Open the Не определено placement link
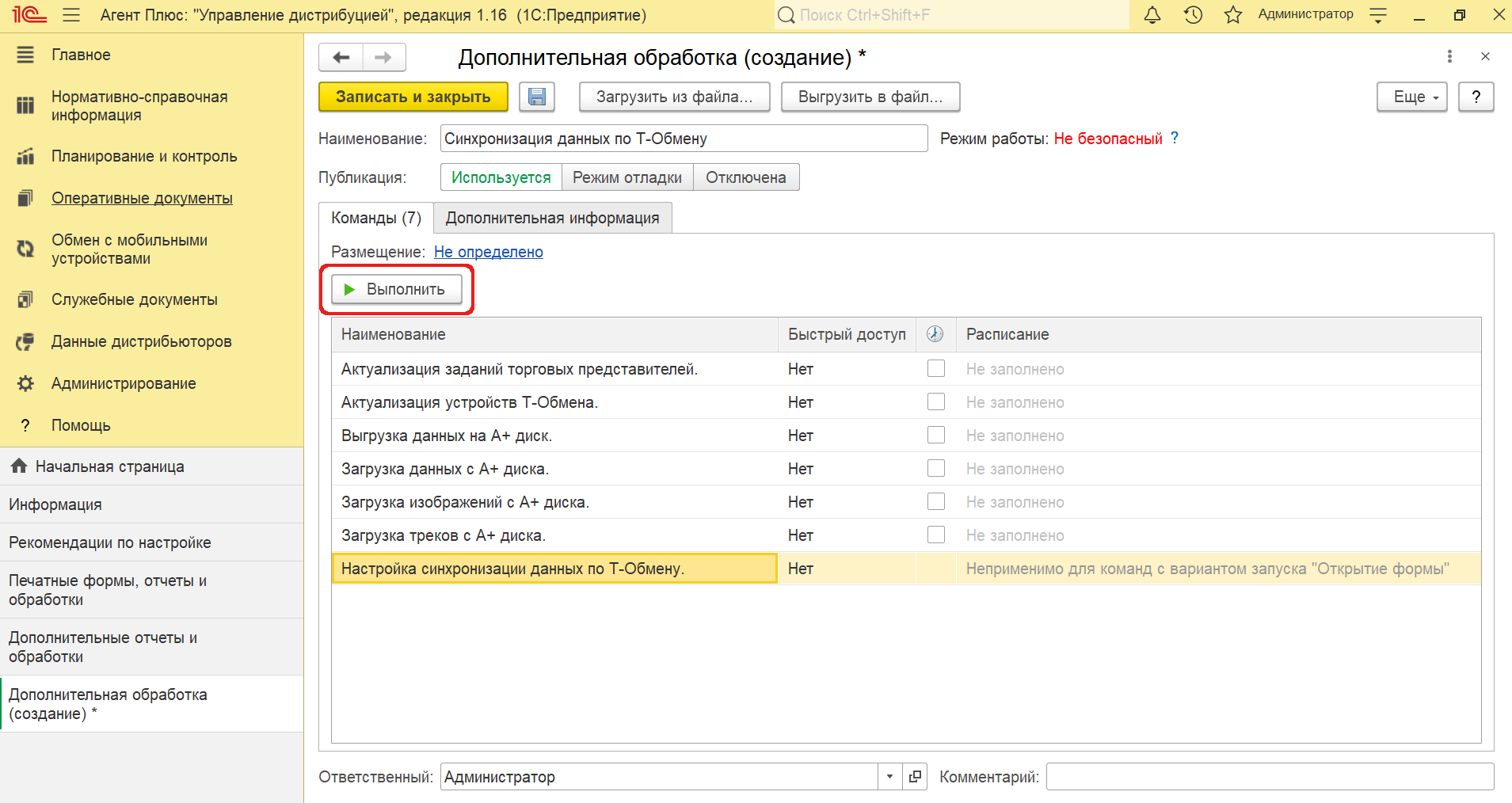The image size is (1512, 803). click(x=489, y=252)
